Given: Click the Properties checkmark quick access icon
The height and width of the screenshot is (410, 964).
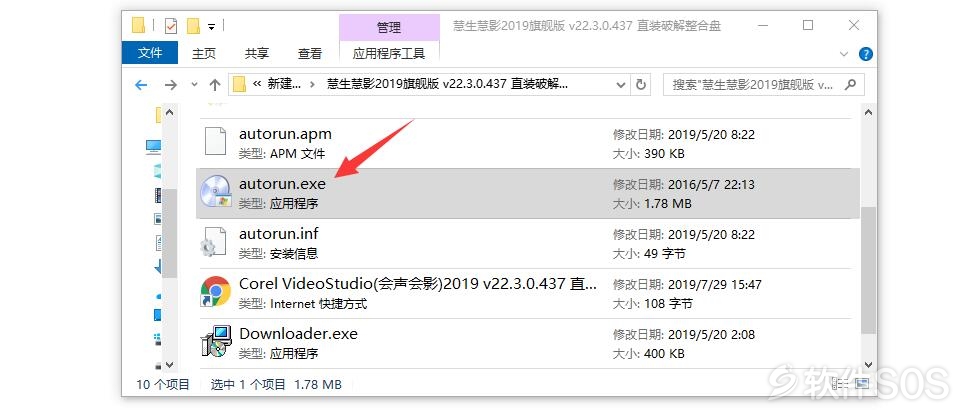Looking at the screenshot, I should click(171, 26).
